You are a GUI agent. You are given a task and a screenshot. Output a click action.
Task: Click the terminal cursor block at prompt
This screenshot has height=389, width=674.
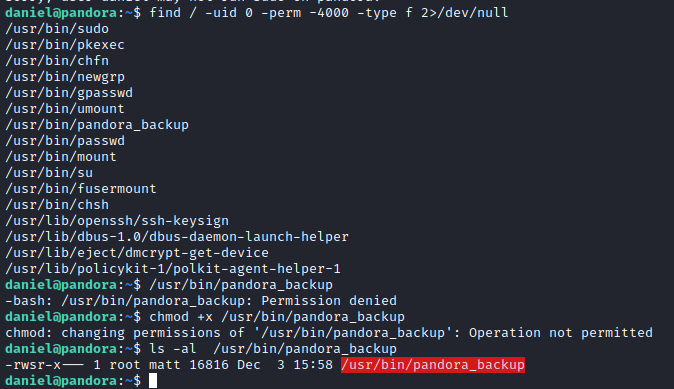click(x=153, y=380)
